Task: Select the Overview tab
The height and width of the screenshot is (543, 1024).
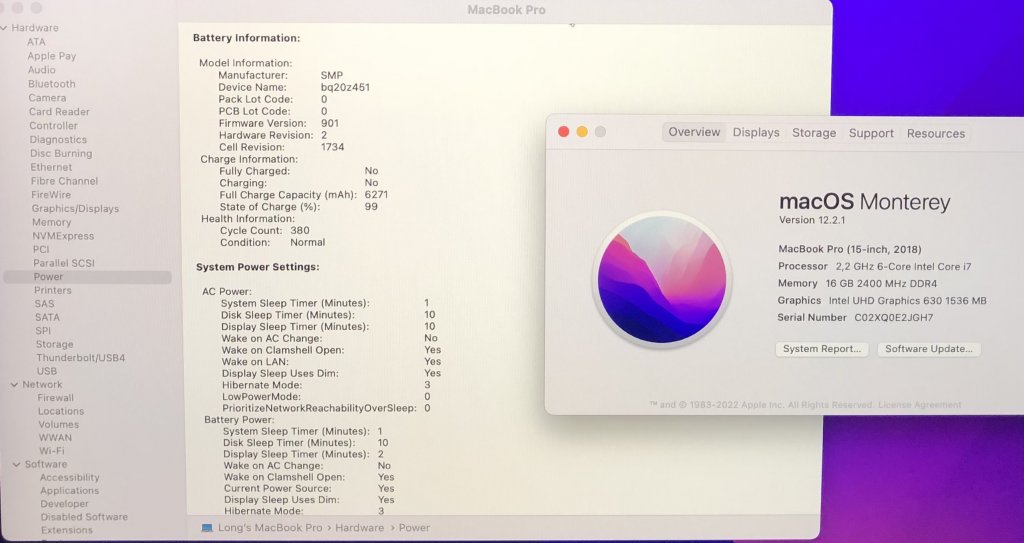Action: tap(694, 132)
